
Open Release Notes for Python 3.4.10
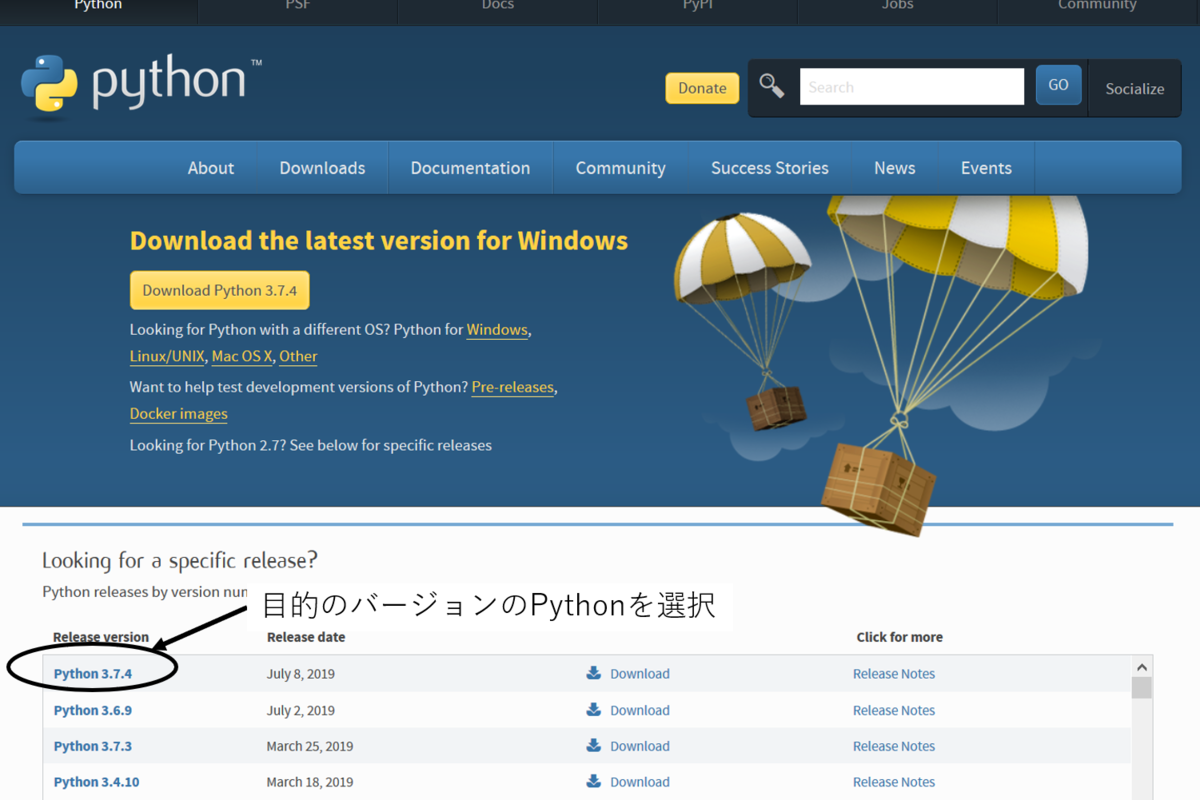click(894, 782)
